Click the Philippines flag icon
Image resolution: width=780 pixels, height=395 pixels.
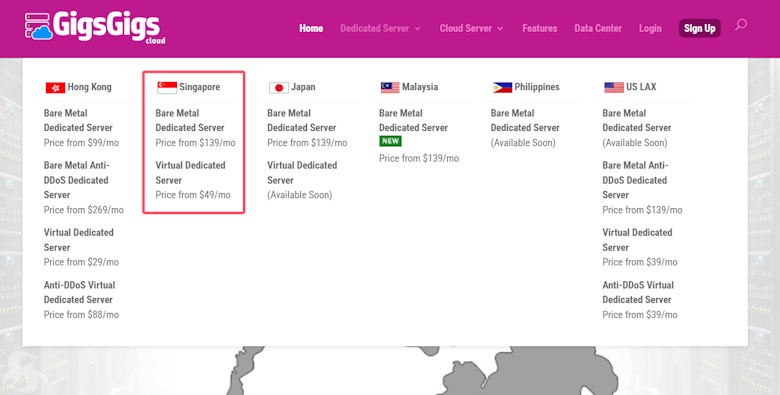(x=502, y=88)
